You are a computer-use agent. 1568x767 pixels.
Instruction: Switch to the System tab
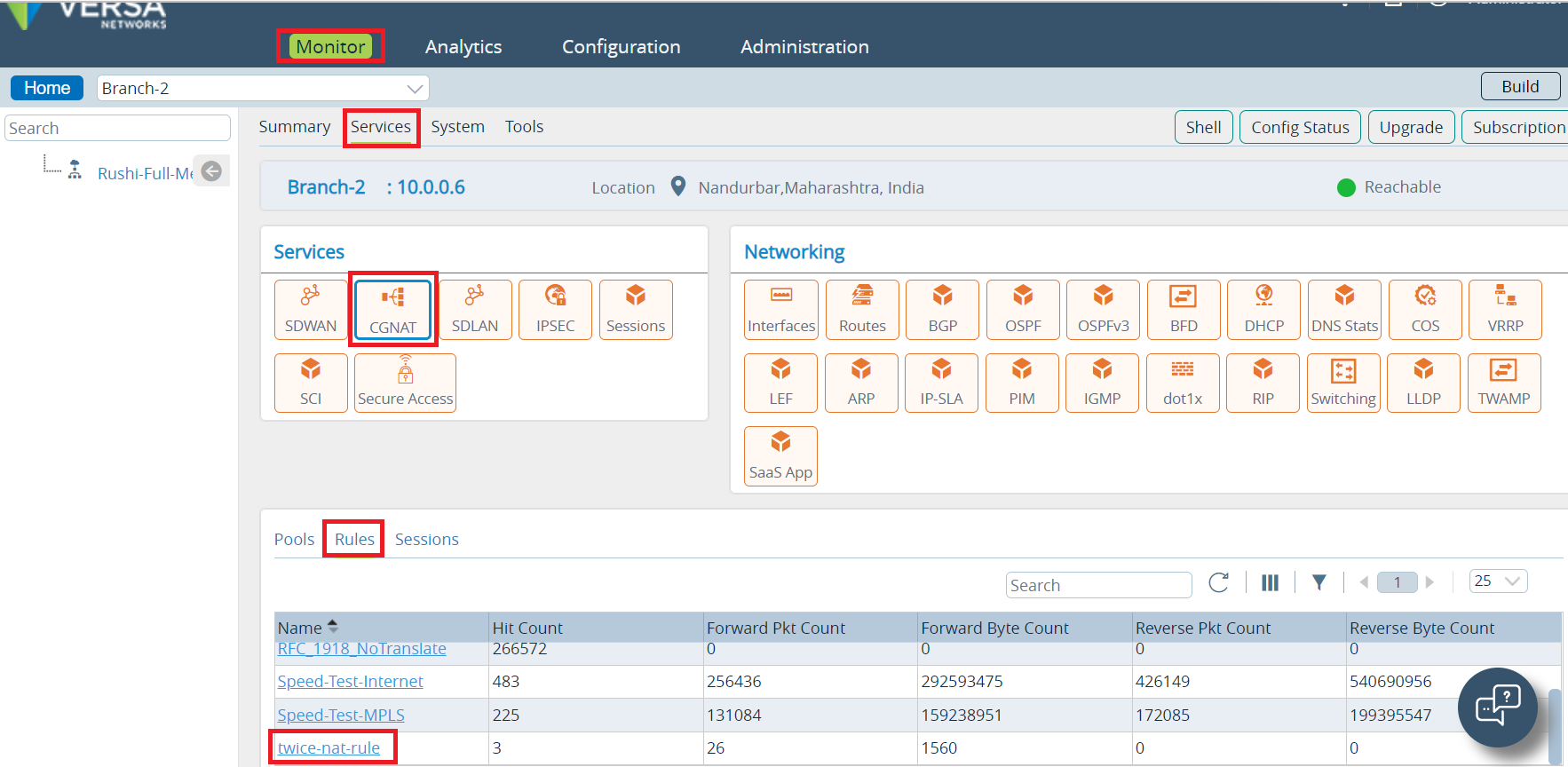(458, 127)
